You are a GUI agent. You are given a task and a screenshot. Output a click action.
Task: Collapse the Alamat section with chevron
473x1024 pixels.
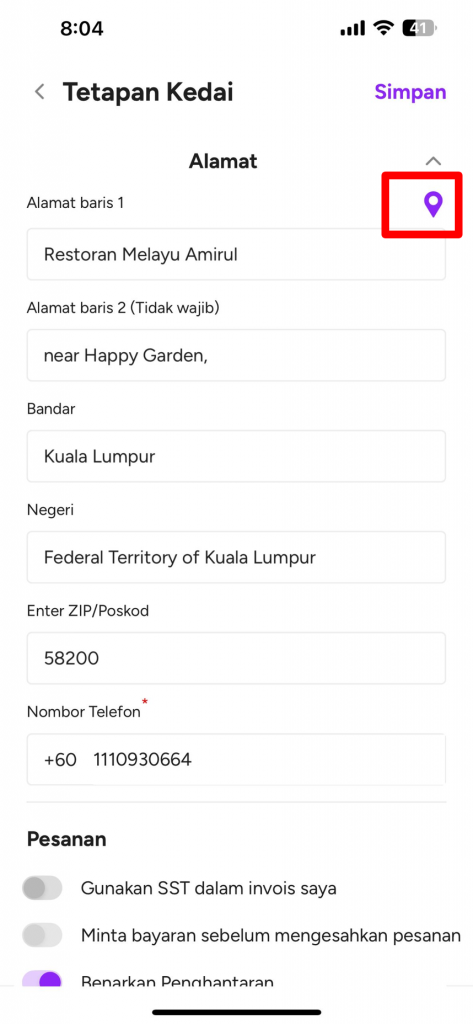click(433, 161)
